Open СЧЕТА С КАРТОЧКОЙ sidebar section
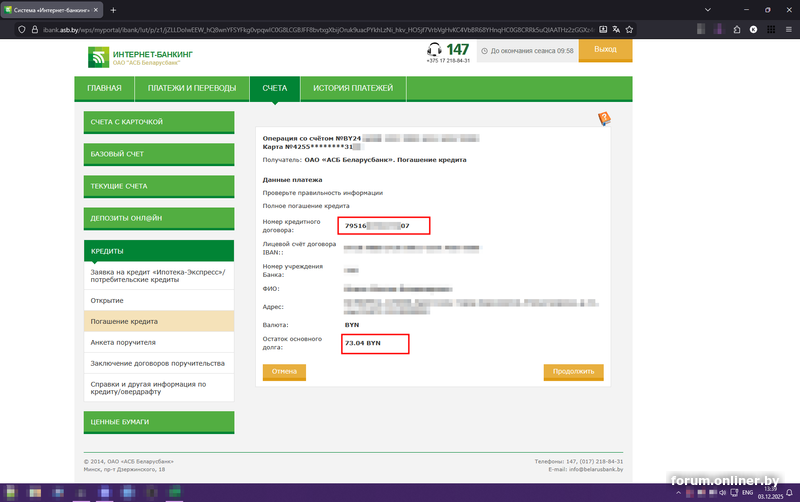 pyautogui.click(x=159, y=122)
